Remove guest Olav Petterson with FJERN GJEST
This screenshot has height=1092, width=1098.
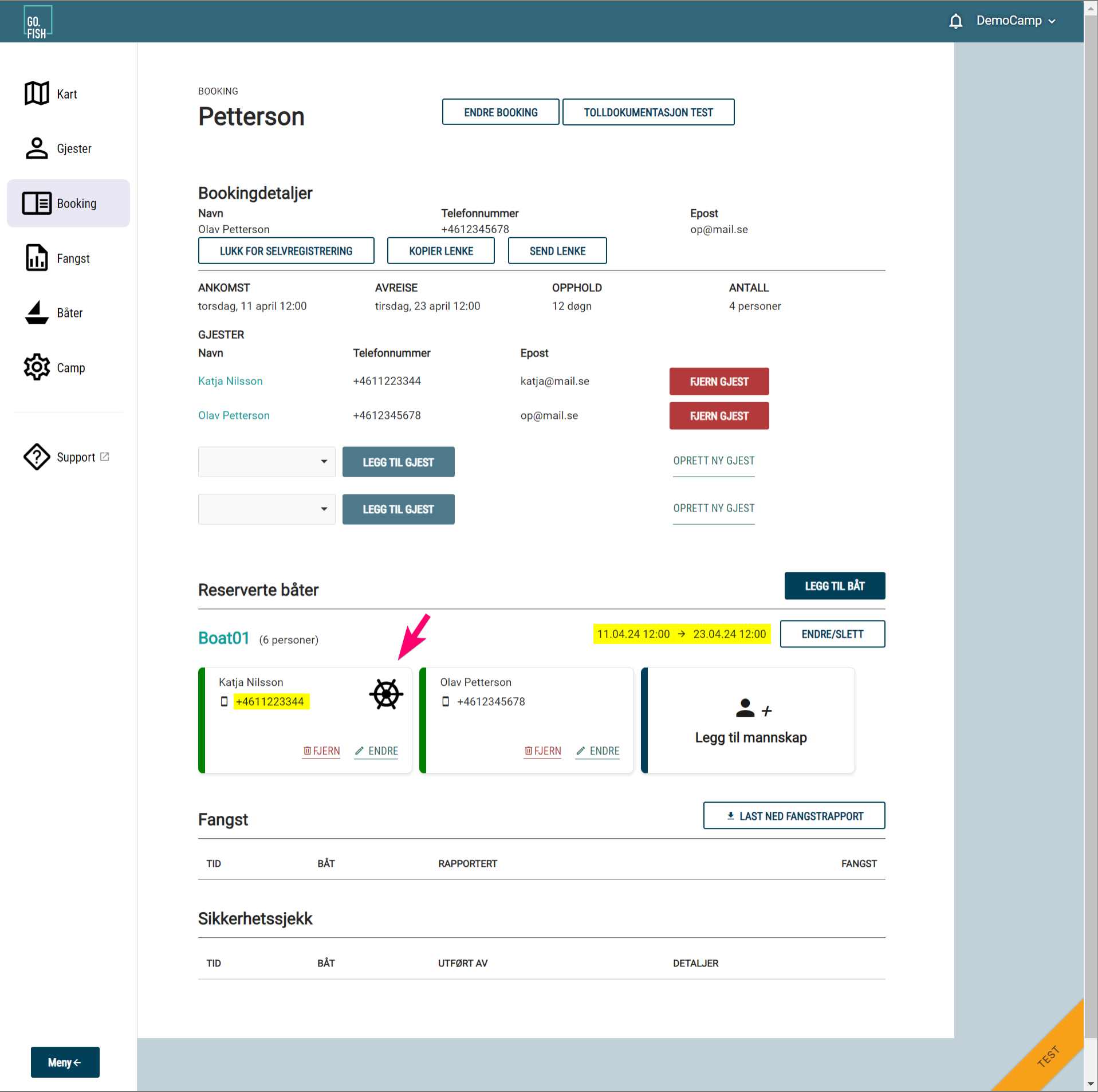pos(719,416)
